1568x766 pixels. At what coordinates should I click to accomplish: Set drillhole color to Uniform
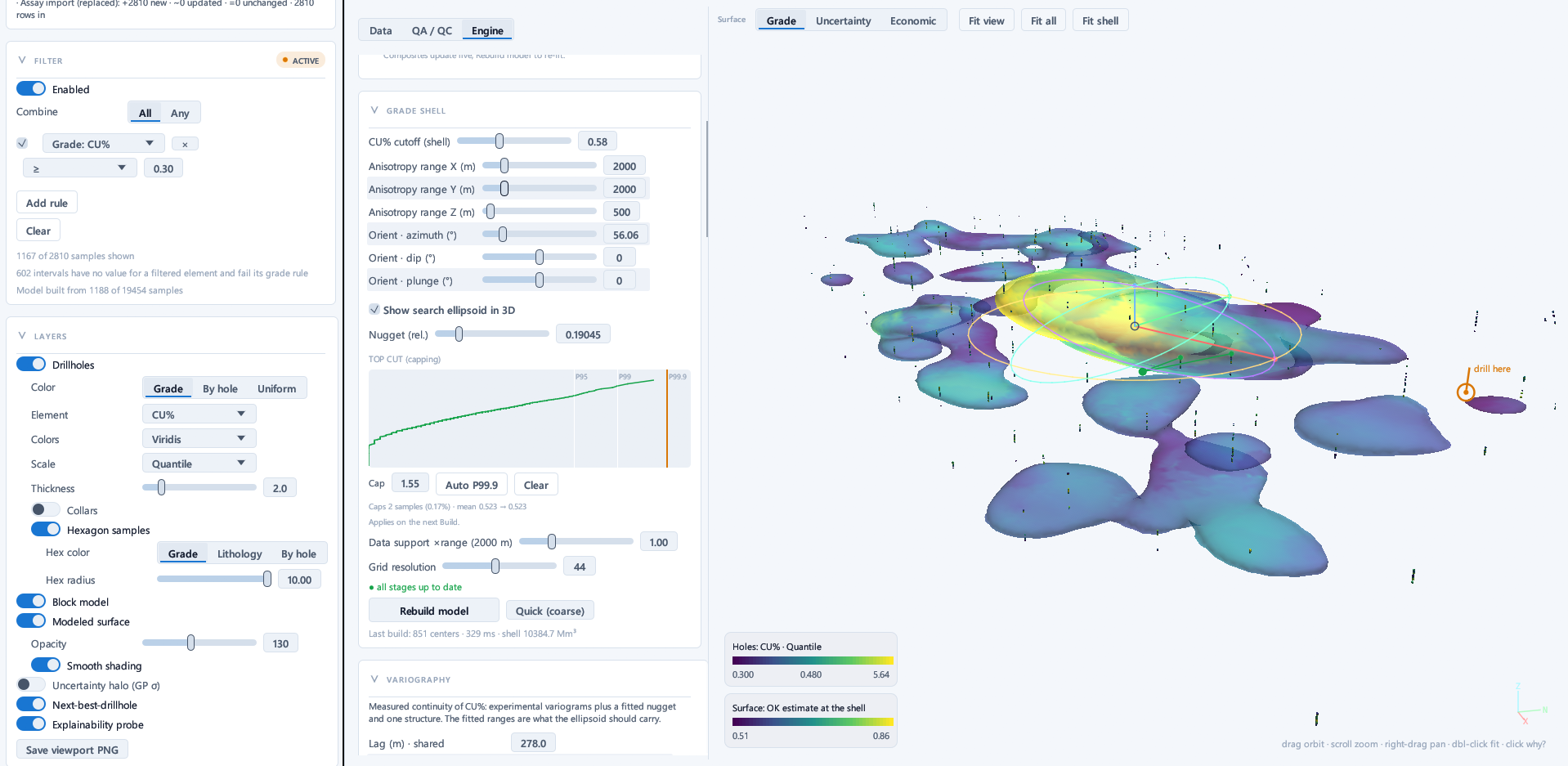click(276, 388)
